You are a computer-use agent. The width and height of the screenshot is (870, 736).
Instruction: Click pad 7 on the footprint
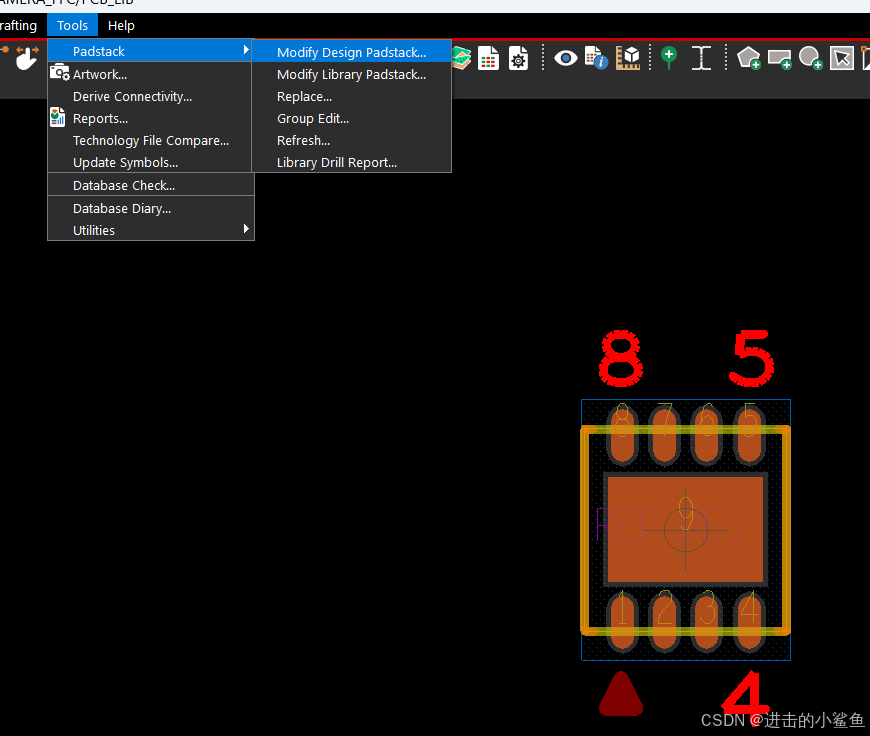pyautogui.click(x=665, y=435)
